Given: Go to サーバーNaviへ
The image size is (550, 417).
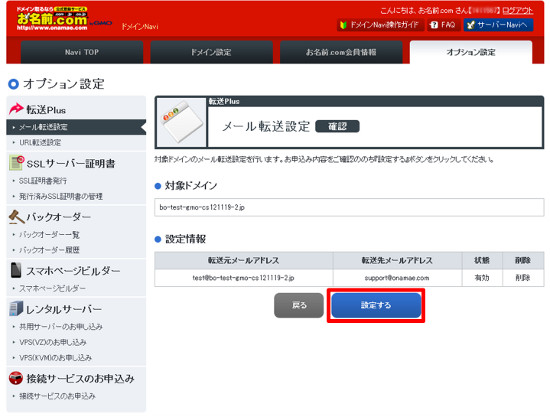Looking at the screenshot, I should [498, 25].
